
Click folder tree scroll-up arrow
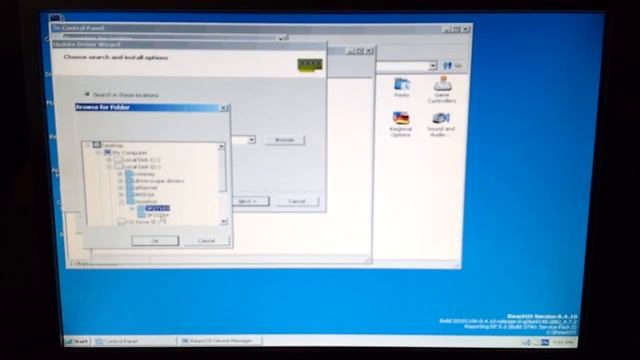pos(222,146)
